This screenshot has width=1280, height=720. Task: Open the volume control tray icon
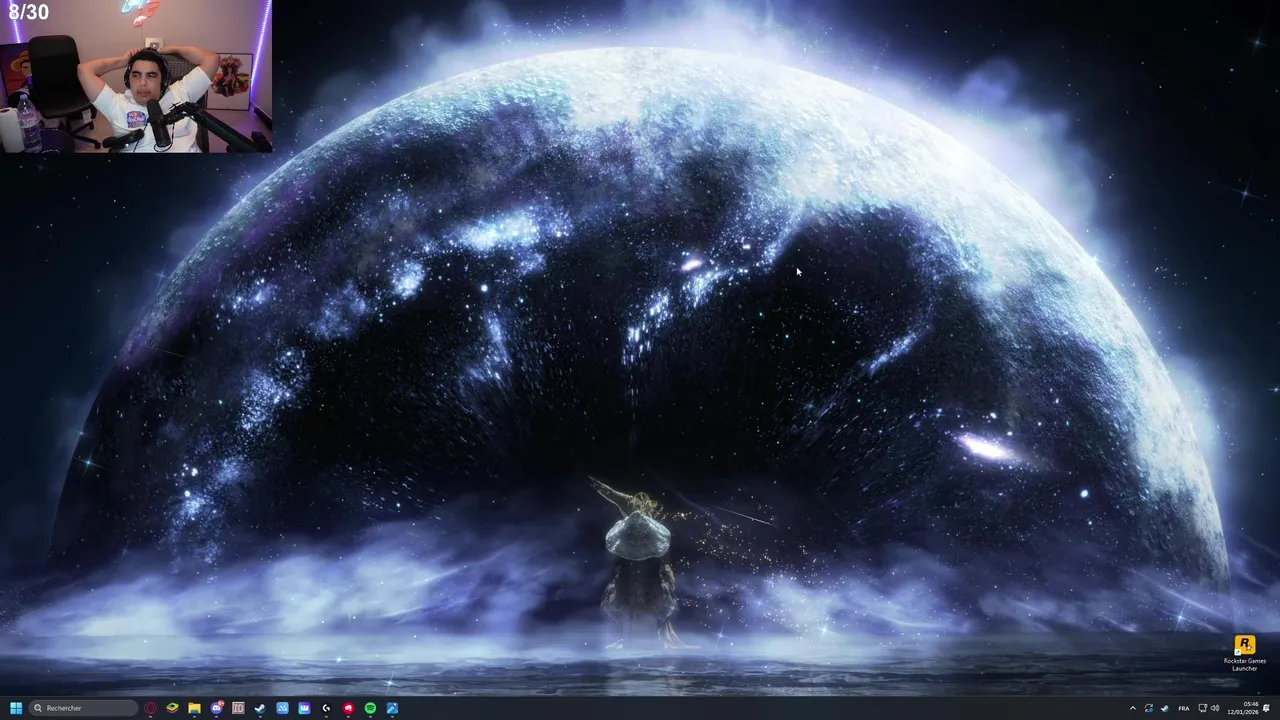click(x=1215, y=708)
